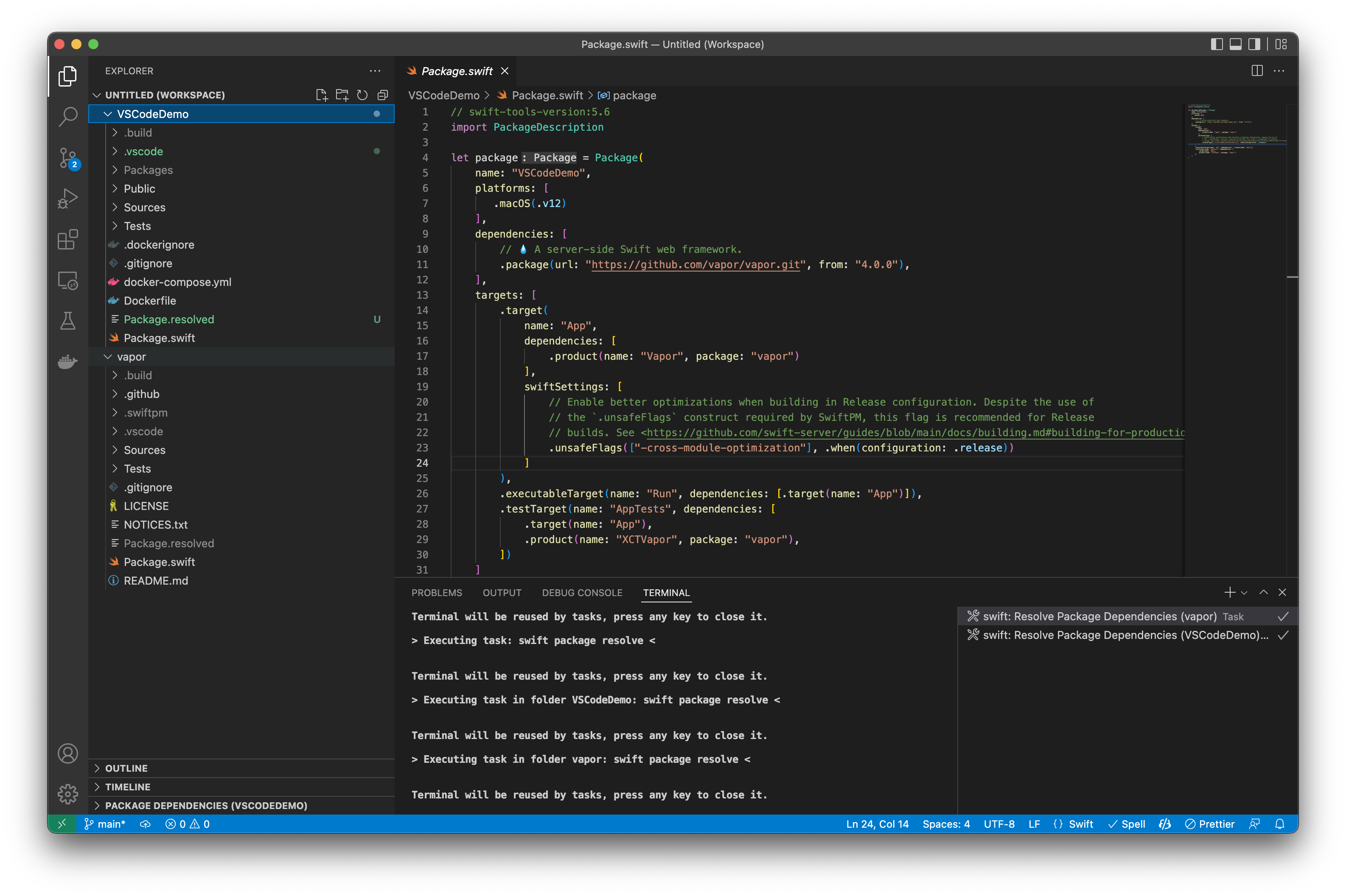Open the Docker extension view
1346x896 pixels.
click(67, 362)
